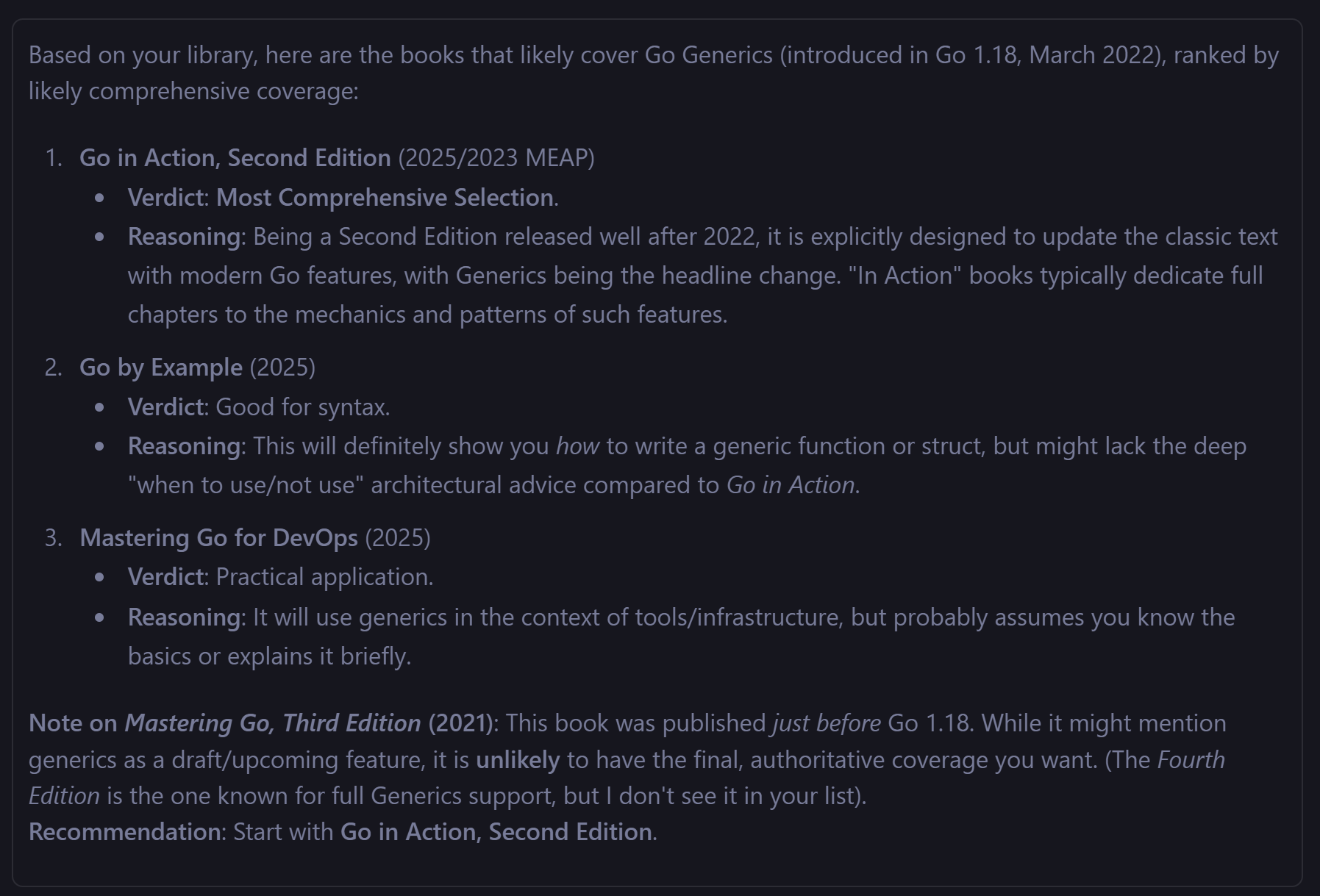Click the 'Recommendation' label at the bottom
The width and height of the screenshot is (1320, 896).
tap(124, 832)
